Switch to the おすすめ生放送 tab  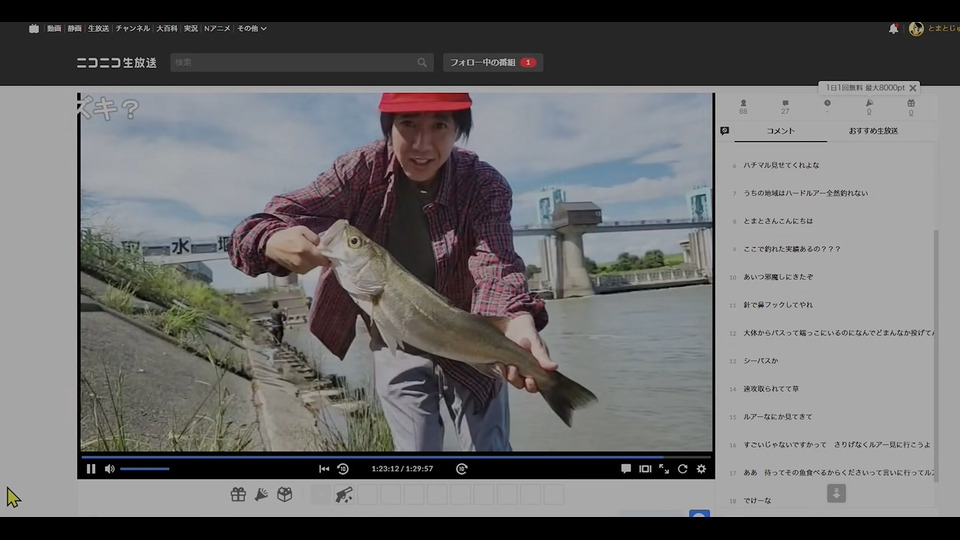873,131
